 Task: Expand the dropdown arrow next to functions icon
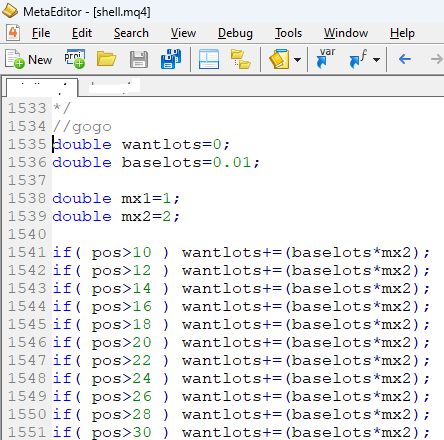click(377, 60)
